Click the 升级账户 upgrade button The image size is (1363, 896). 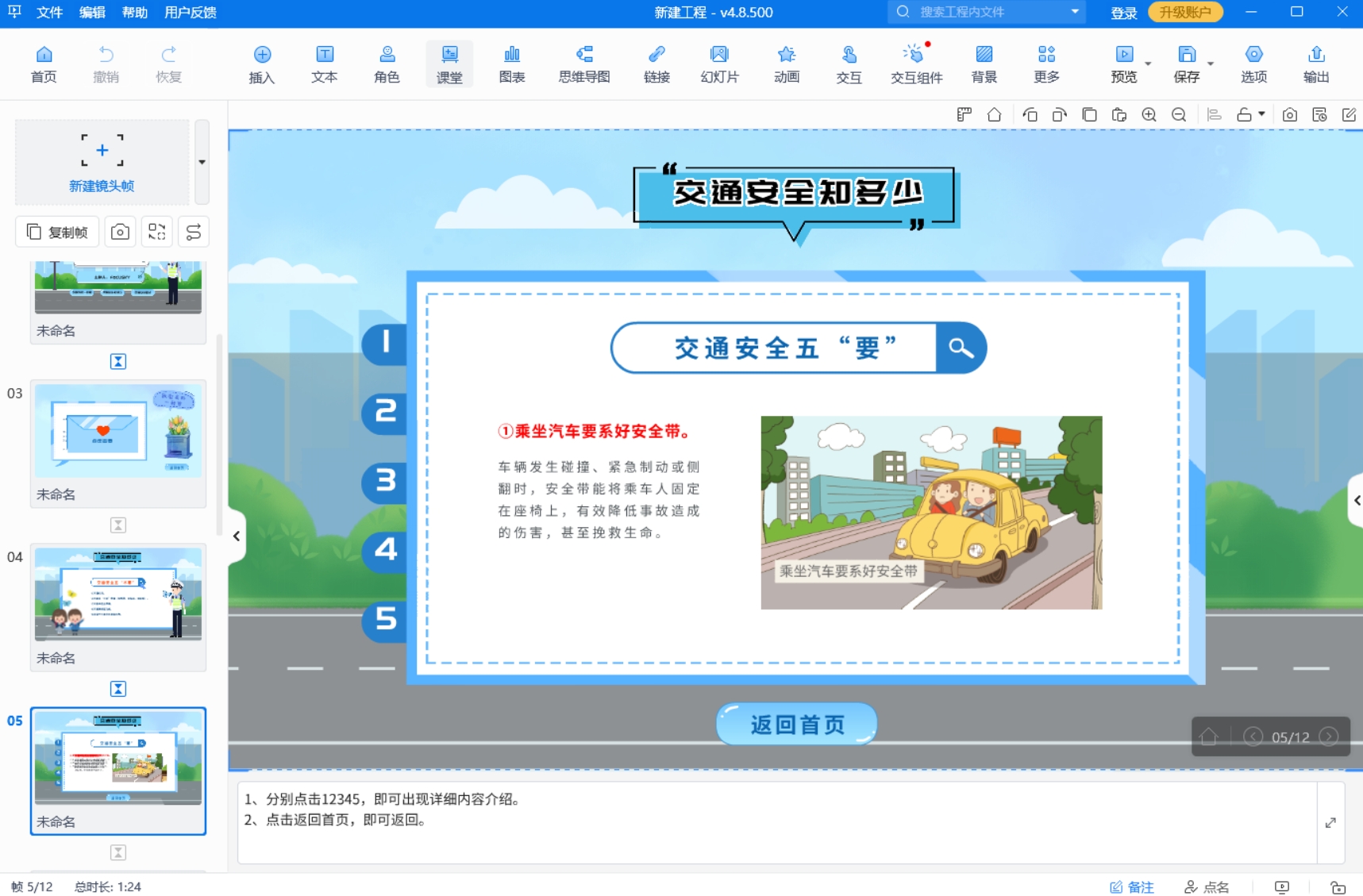[x=1185, y=12]
